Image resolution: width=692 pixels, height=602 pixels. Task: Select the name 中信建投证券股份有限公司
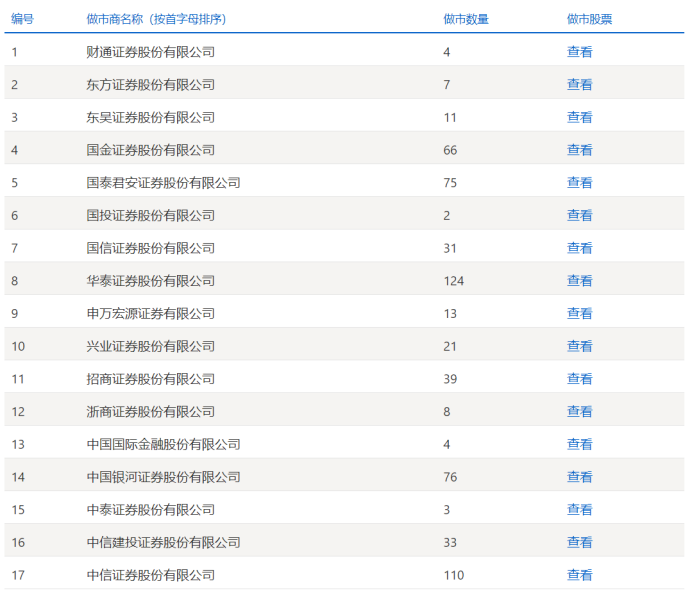click(x=163, y=542)
